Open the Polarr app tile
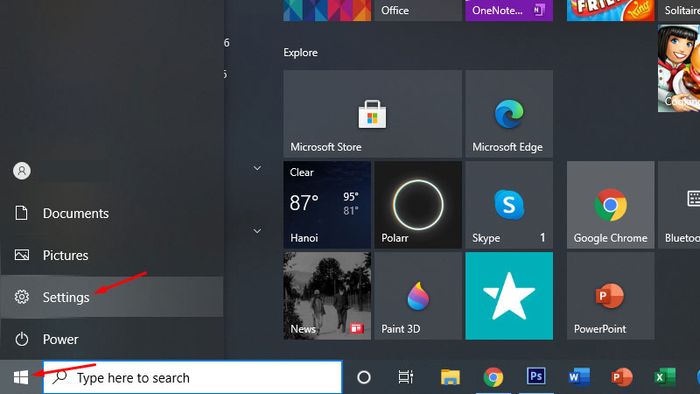This screenshot has width=700, height=394. [x=418, y=205]
